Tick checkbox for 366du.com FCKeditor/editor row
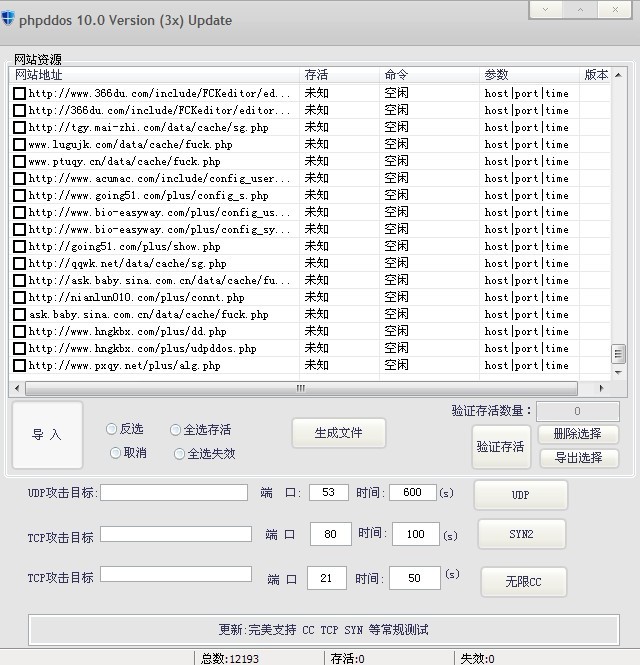The image size is (640, 665). click(19, 110)
